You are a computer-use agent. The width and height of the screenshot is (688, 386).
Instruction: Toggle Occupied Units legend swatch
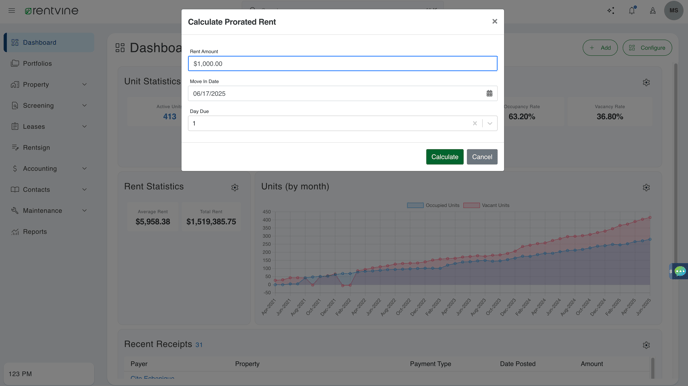pyautogui.click(x=415, y=205)
